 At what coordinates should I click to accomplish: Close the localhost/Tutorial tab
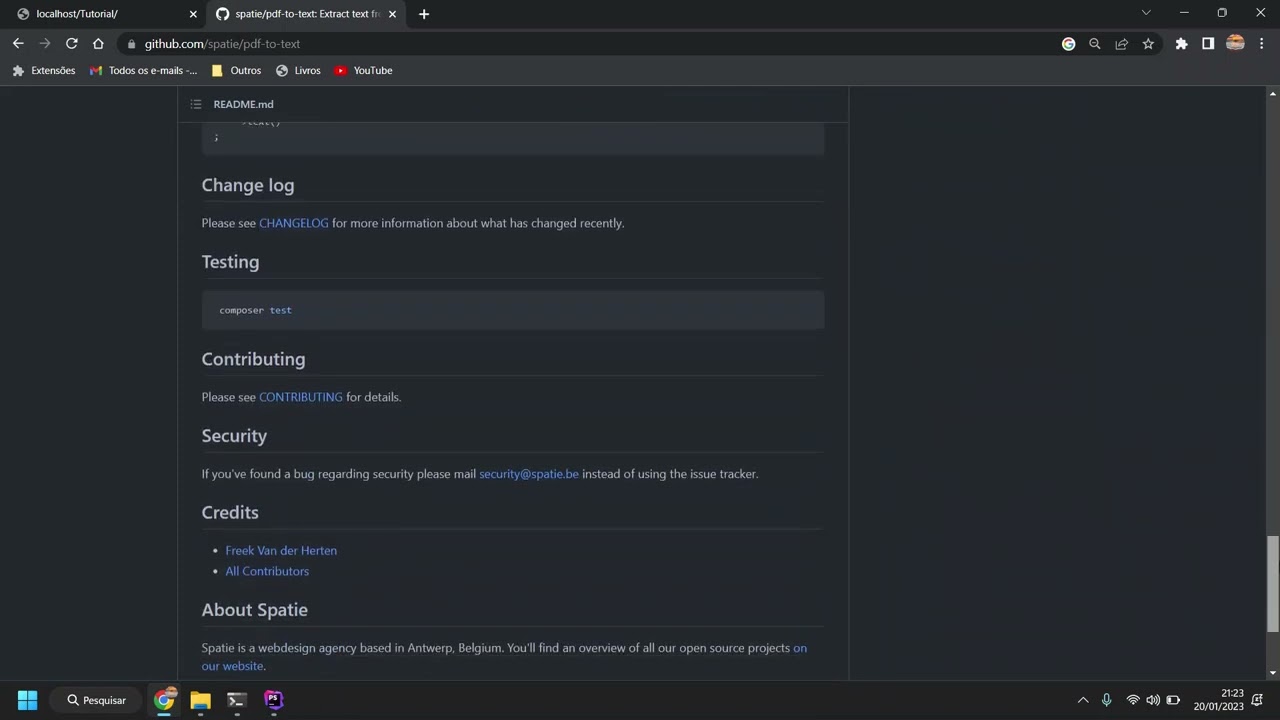(193, 14)
